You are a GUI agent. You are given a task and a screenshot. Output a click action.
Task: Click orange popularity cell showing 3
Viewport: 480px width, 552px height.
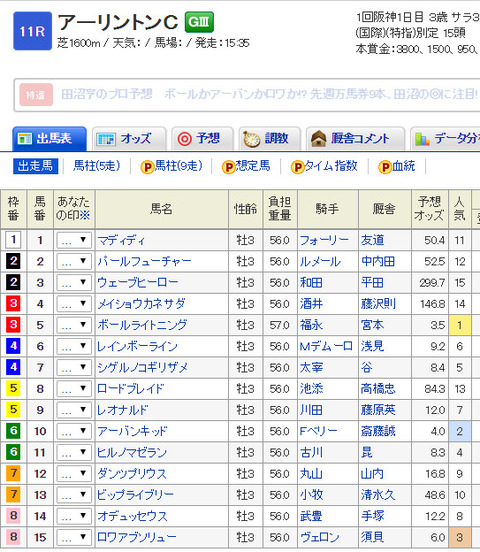[x=460, y=537]
